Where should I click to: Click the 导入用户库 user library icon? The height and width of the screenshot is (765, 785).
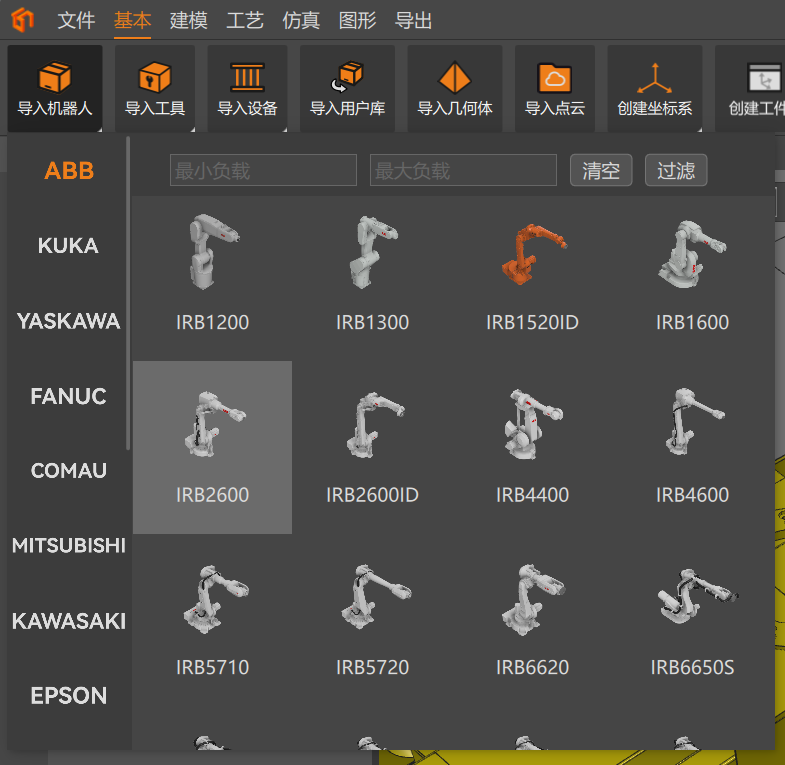(x=347, y=77)
